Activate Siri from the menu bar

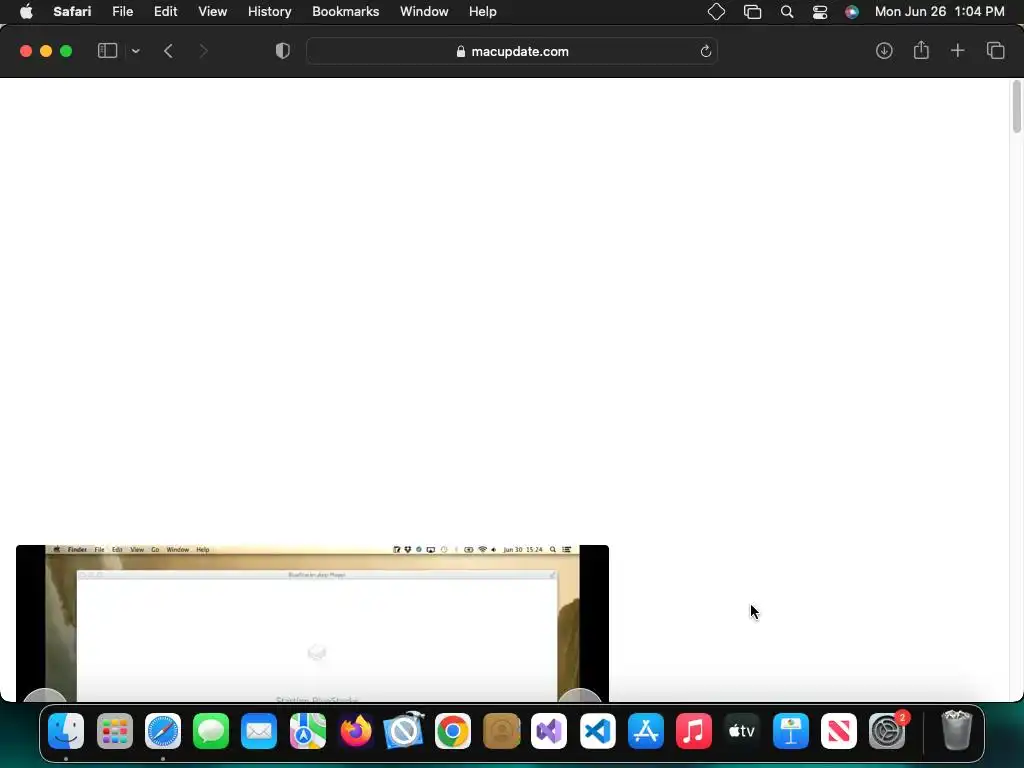click(852, 12)
